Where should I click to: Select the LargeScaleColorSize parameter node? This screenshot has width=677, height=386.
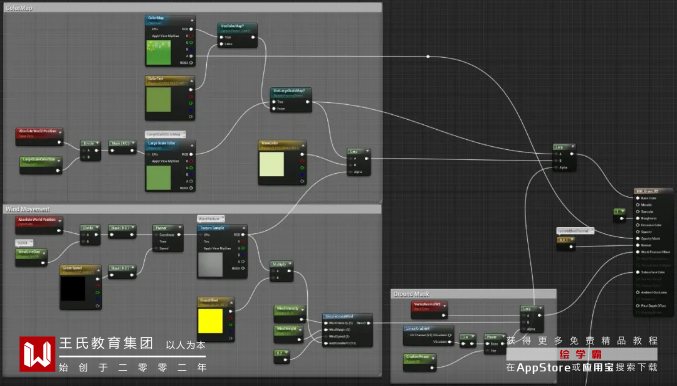[x=41, y=165]
